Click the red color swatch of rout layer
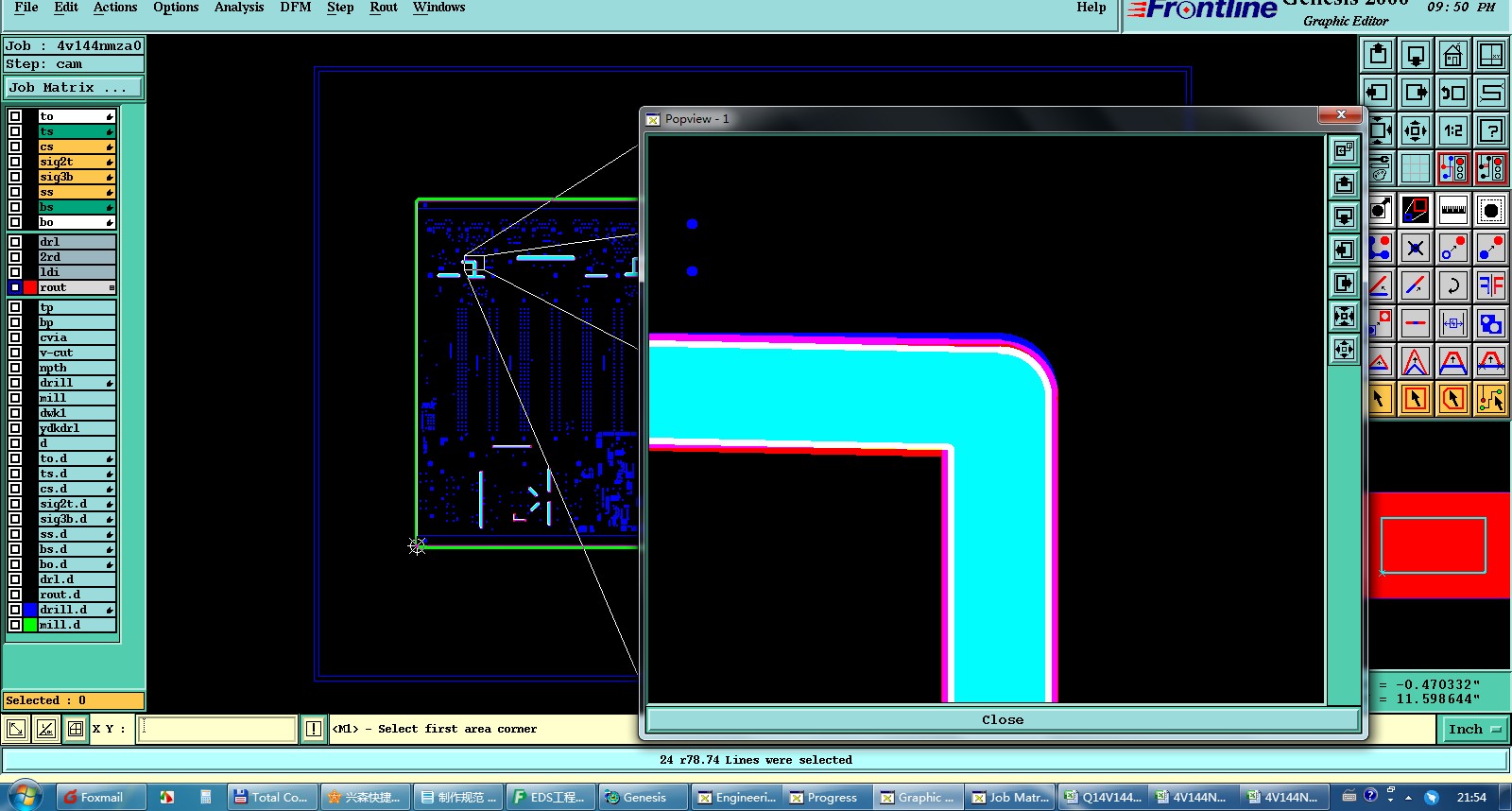Screen dimensions: 1512x811 tap(30, 287)
